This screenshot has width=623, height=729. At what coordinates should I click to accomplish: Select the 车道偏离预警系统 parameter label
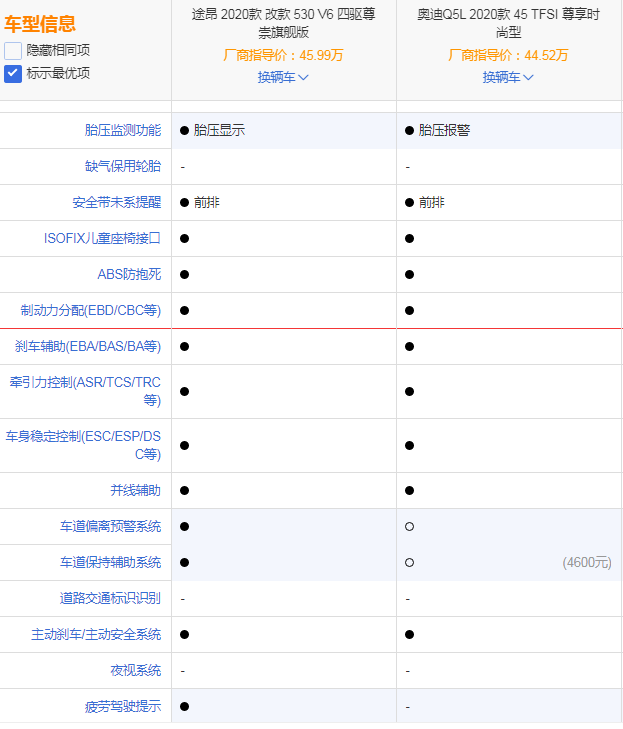coord(109,526)
